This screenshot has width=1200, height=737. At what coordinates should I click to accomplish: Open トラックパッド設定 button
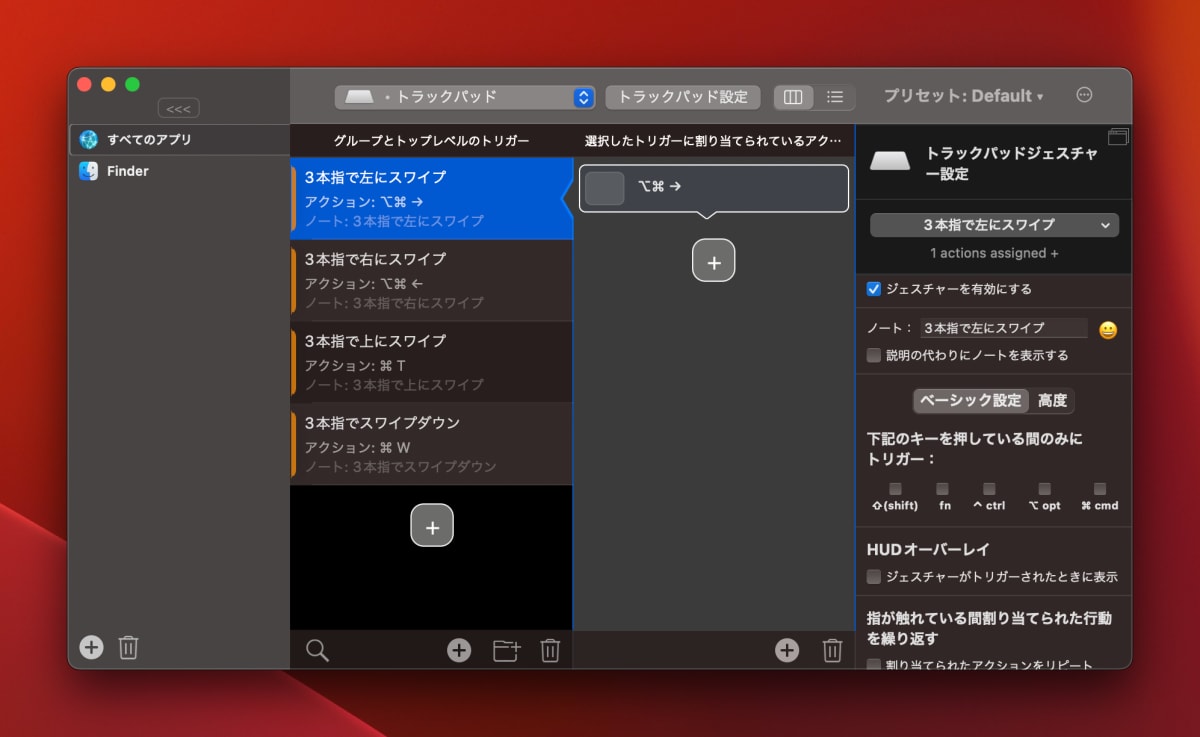click(683, 97)
